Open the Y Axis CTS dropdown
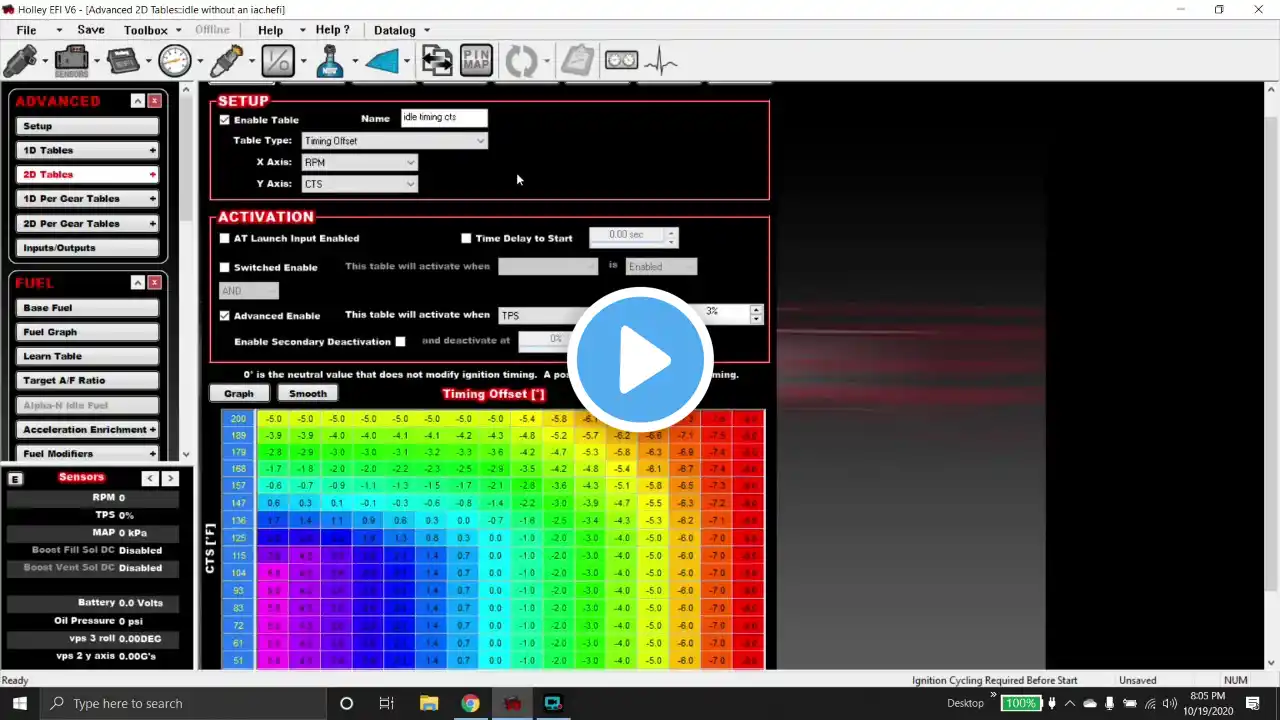Screen dimensions: 1280x720 coord(360,184)
